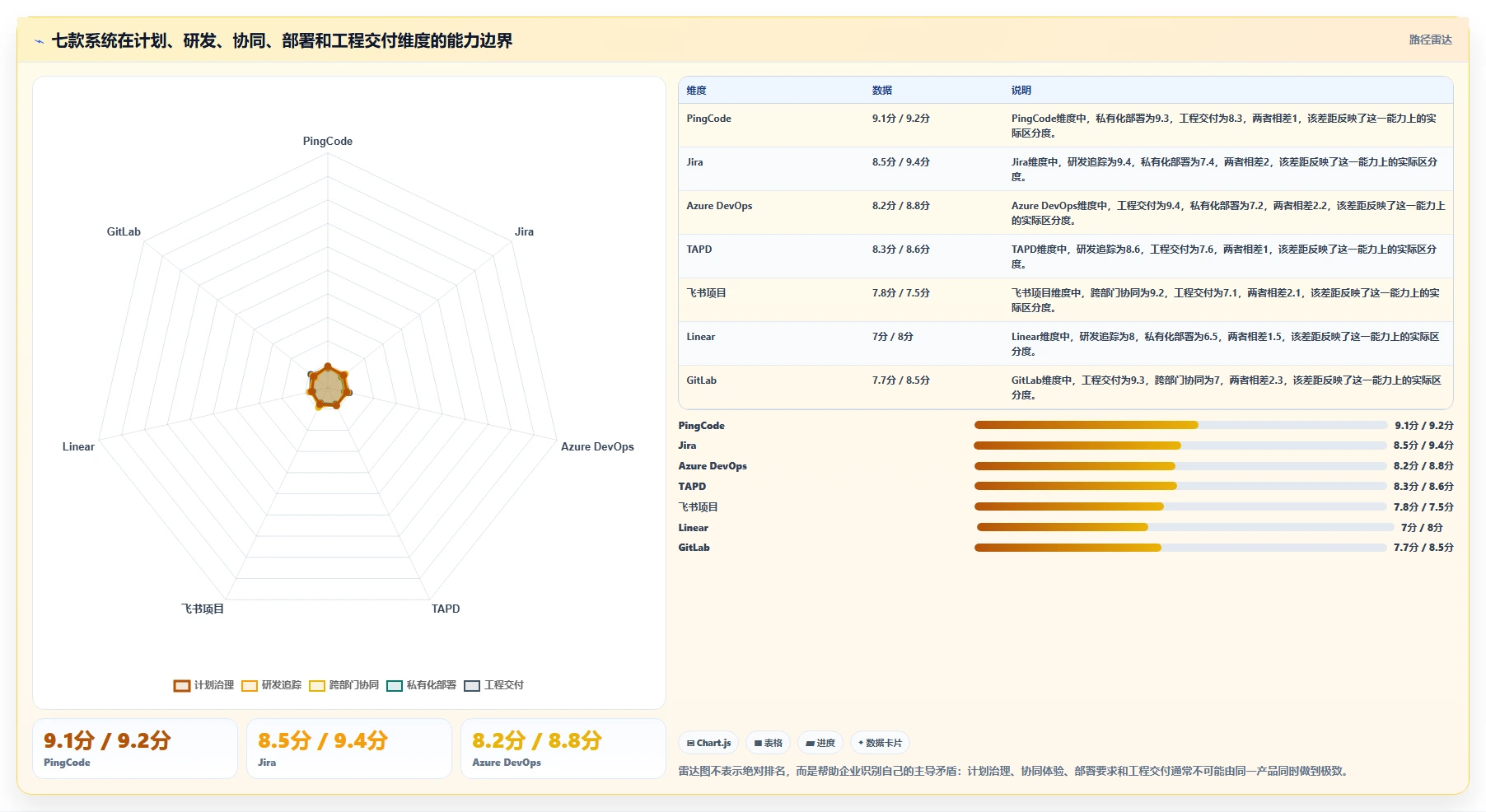Click the GitLab description text in table
Screen dimensions: 1486x812
(x=1227, y=388)
